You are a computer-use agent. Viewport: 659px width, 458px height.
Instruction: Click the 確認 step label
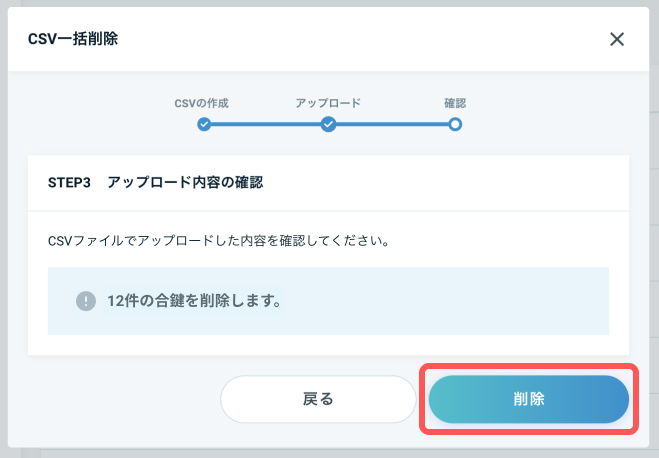click(x=455, y=103)
